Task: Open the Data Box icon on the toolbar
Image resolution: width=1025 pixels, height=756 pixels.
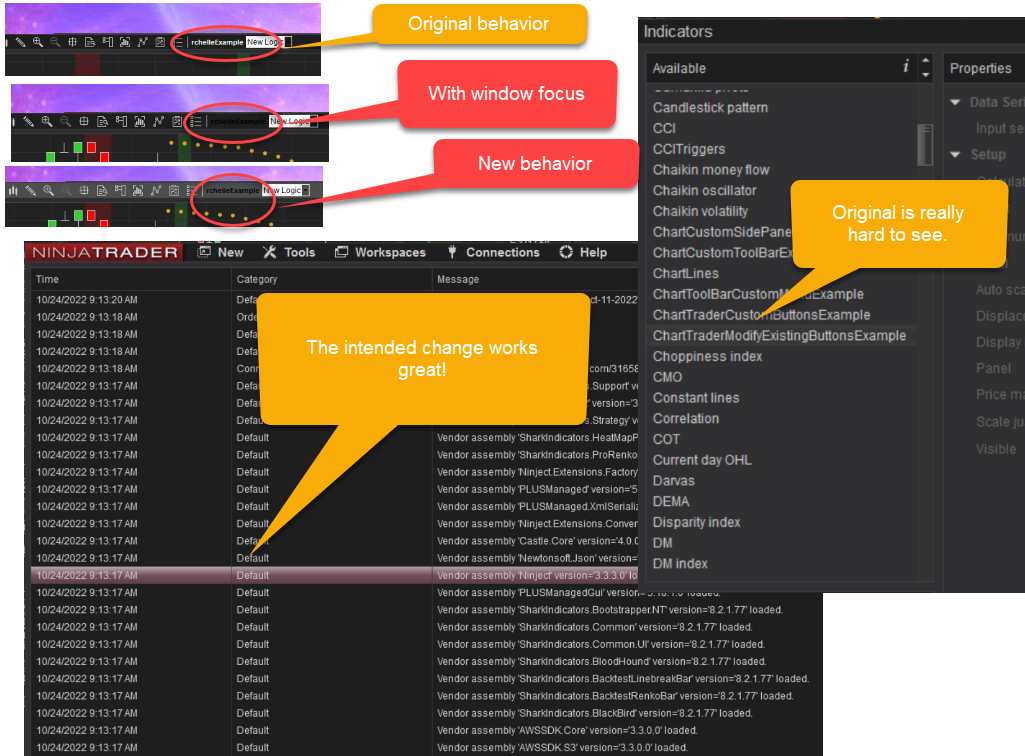Action: [x=101, y=189]
